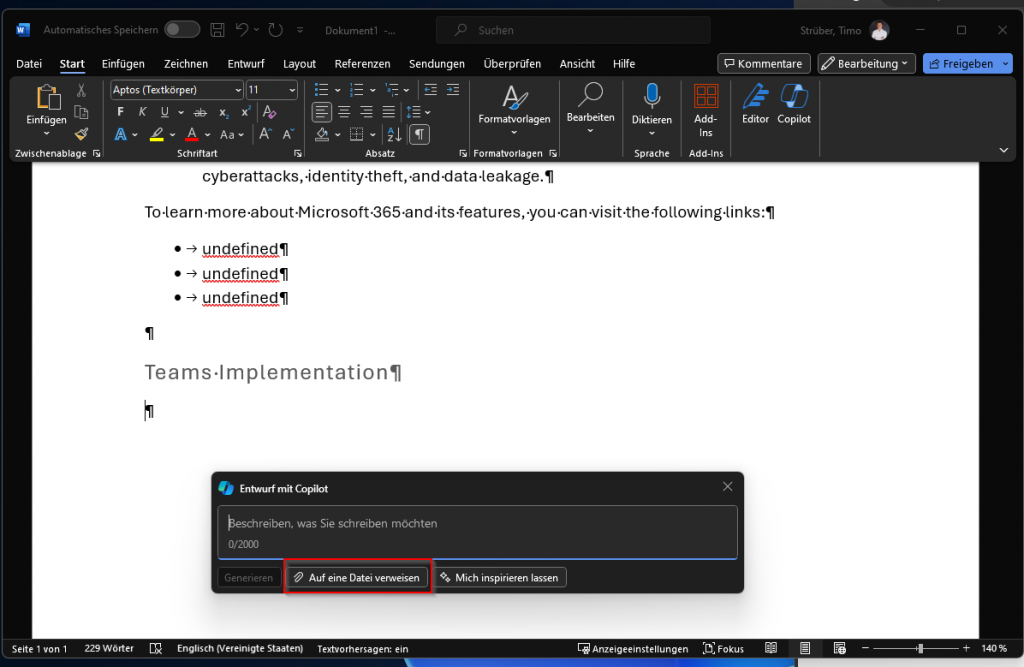Viewport: 1024px width, 667px height.
Task: Switch to the Einfügen ribbon tab
Action: [x=123, y=64]
